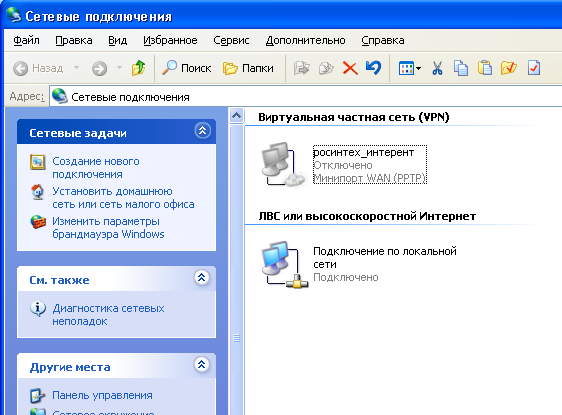Select the local area connection icon
The width and height of the screenshot is (562, 415).
285,264
